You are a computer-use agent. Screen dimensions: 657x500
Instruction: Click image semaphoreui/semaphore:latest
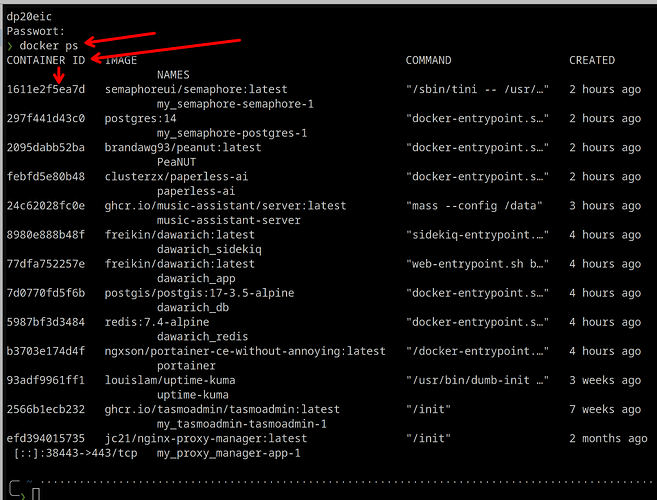(196, 89)
